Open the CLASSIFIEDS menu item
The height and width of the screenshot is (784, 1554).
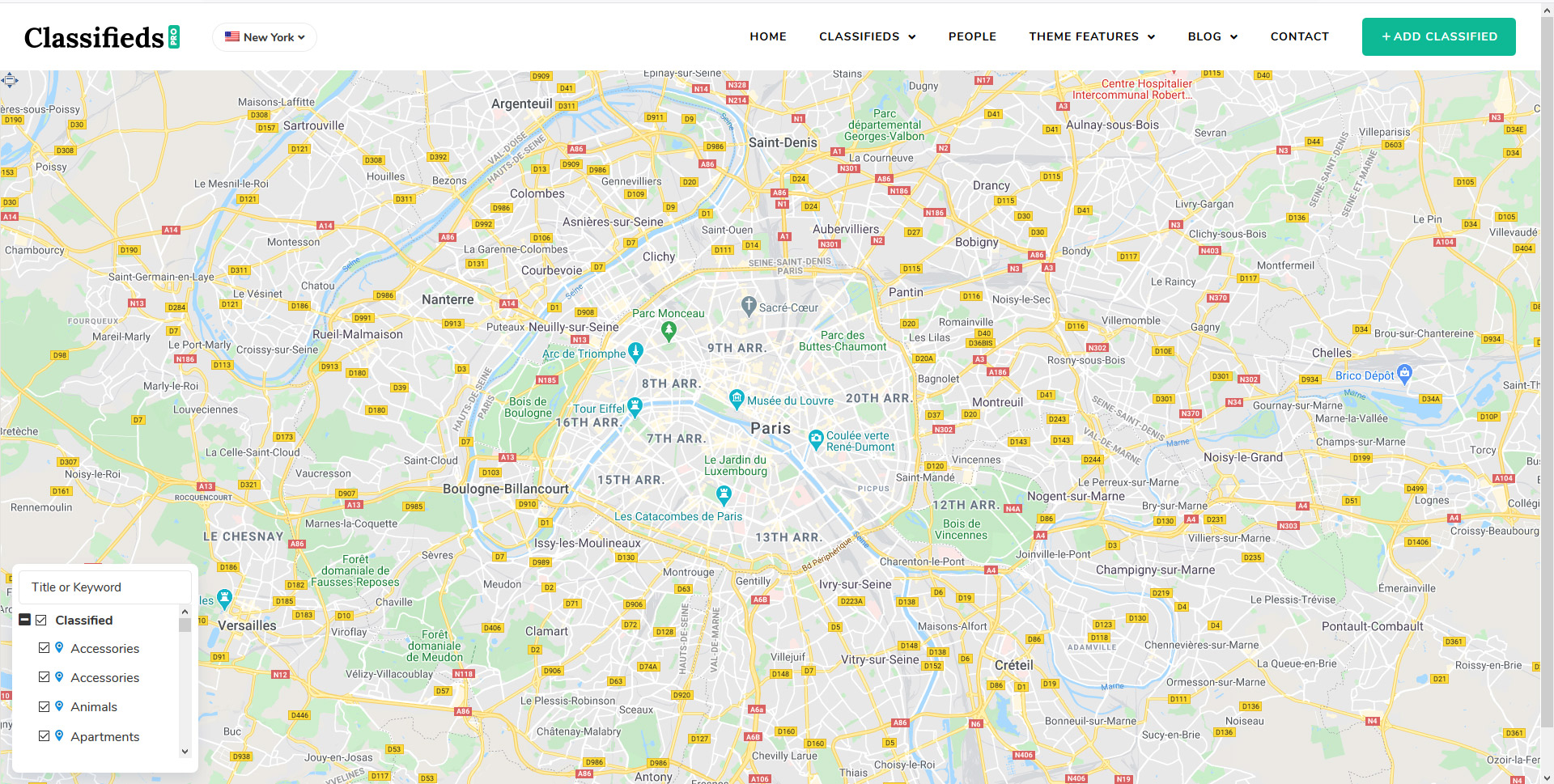(859, 36)
